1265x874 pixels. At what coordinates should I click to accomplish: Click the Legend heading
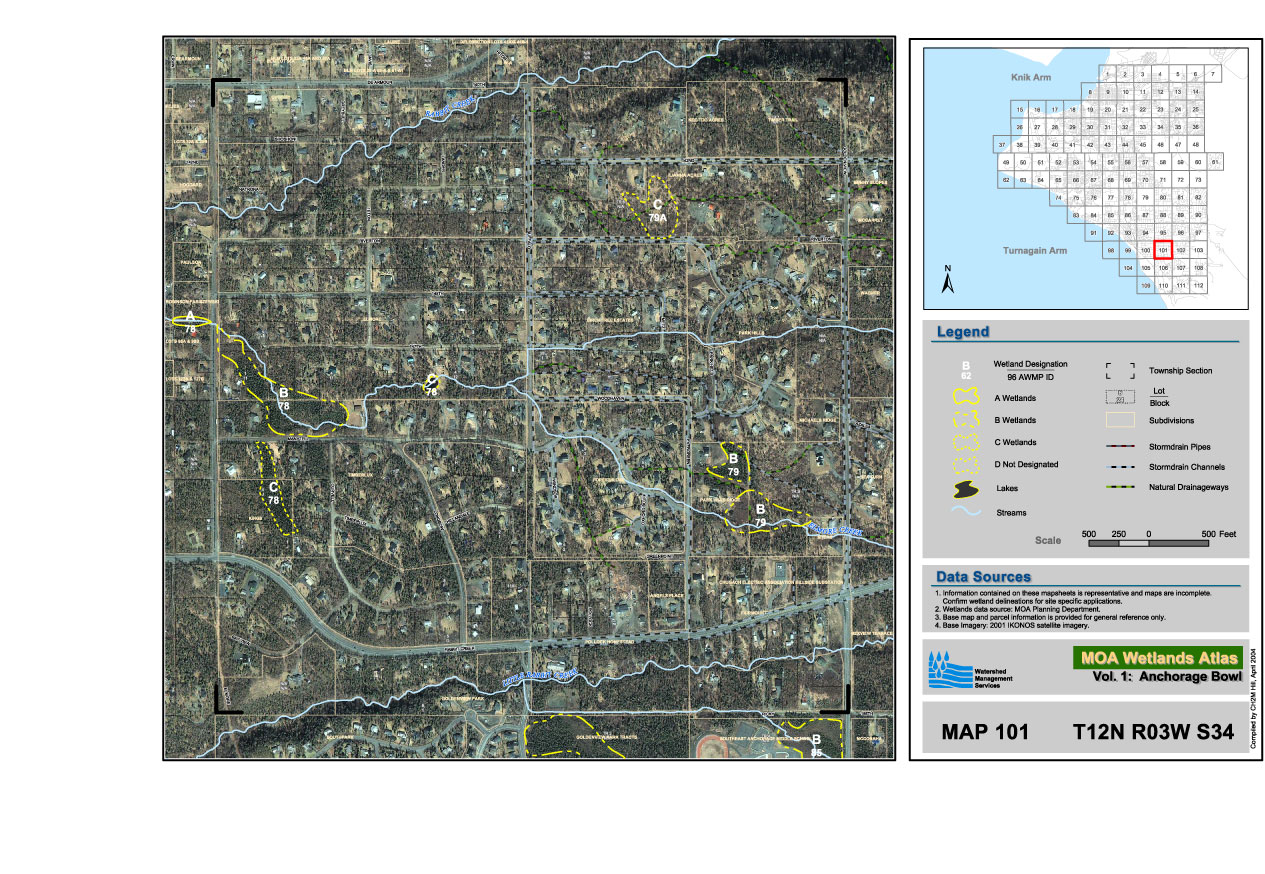coord(962,332)
